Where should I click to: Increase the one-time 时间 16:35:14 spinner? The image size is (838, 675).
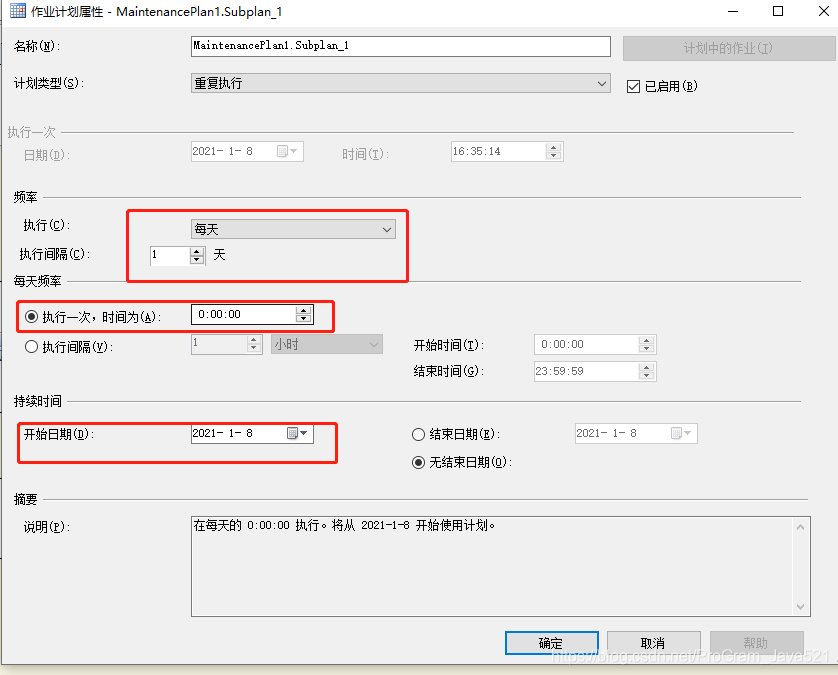click(554, 148)
